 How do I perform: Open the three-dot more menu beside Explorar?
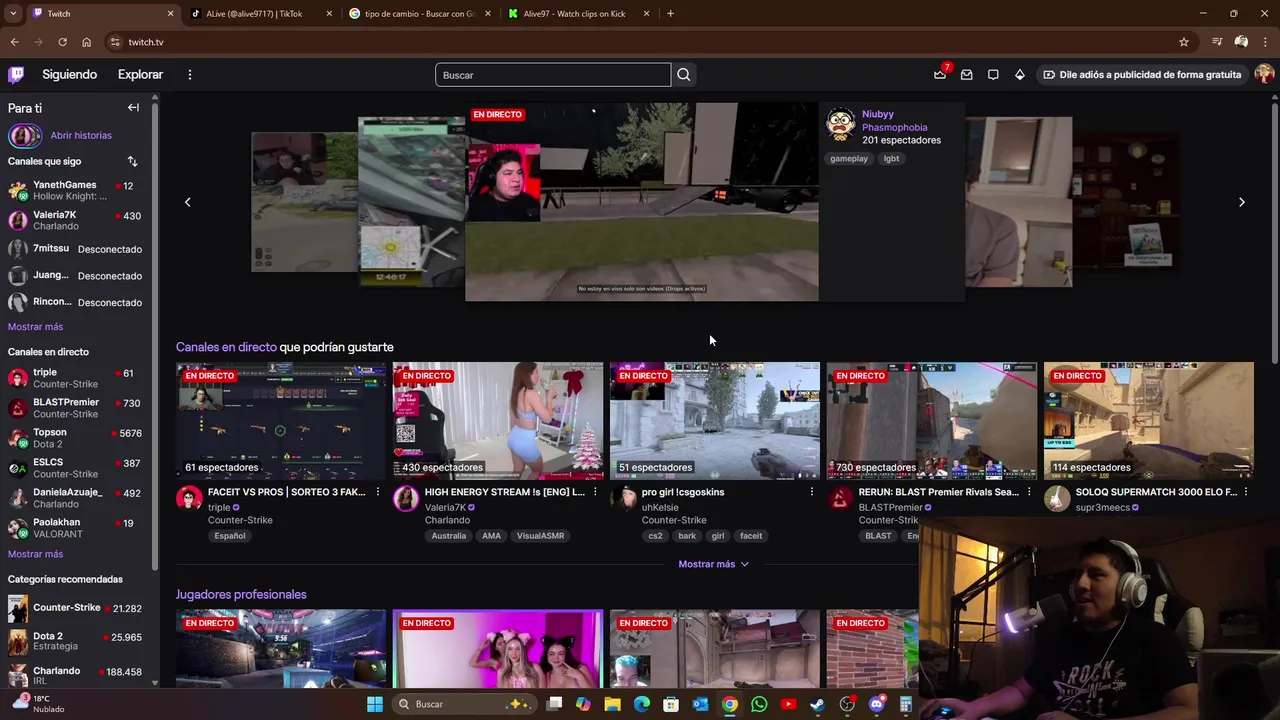click(x=189, y=74)
